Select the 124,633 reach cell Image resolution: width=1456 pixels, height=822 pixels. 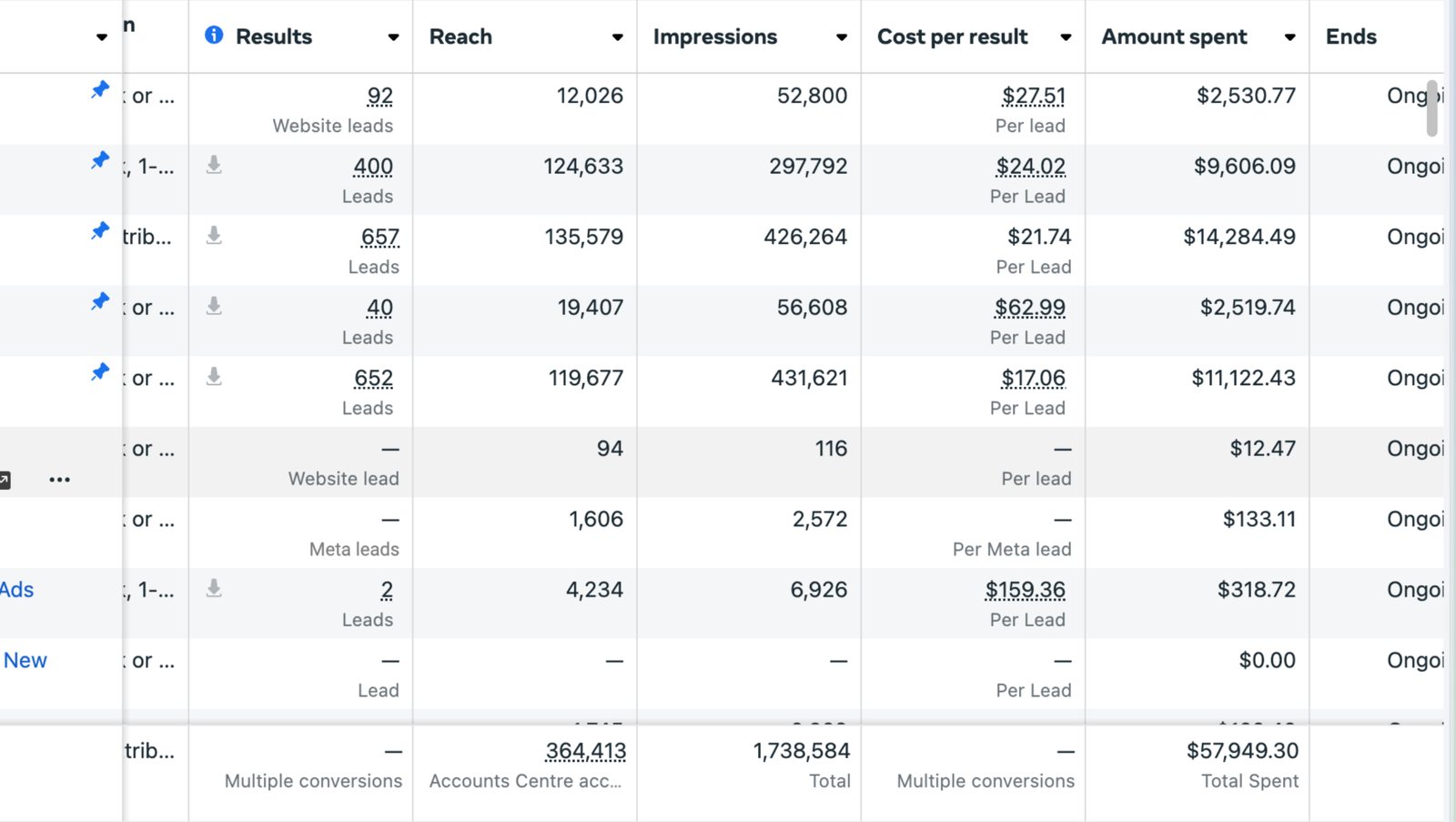pyautogui.click(x=583, y=167)
